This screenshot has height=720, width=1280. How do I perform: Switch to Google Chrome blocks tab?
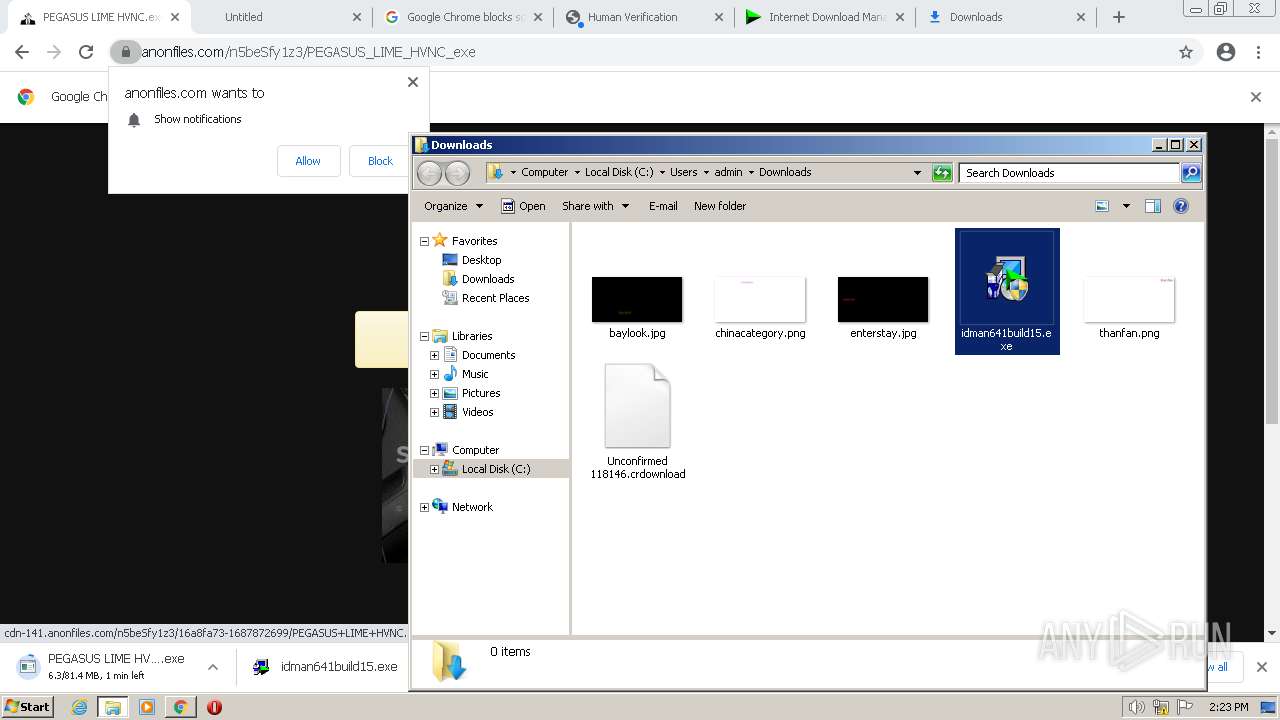click(465, 17)
